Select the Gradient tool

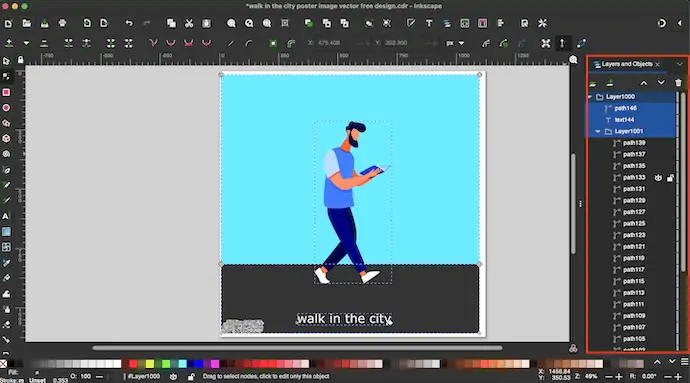pyautogui.click(x=6, y=232)
